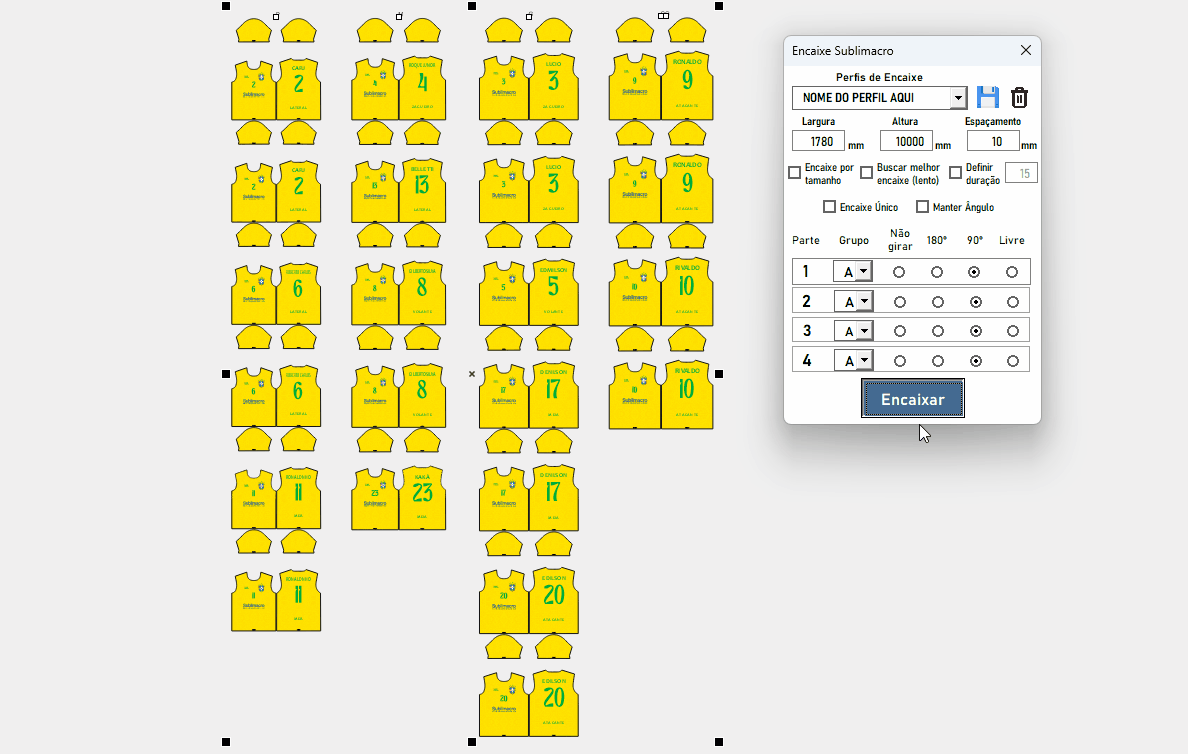
Task: Click the Grupo column header
Action: [854, 240]
